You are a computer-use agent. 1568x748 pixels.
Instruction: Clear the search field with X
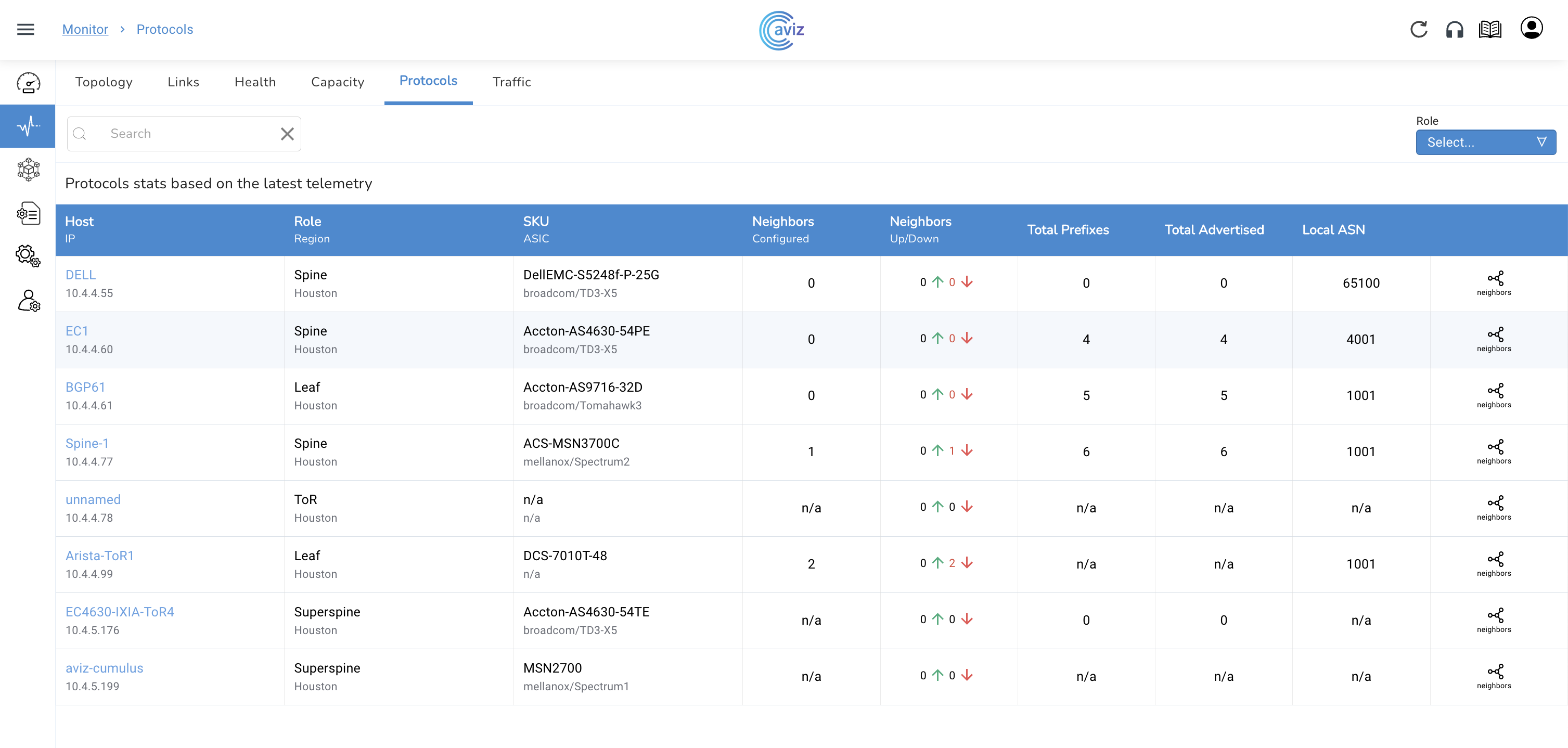[x=287, y=134]
